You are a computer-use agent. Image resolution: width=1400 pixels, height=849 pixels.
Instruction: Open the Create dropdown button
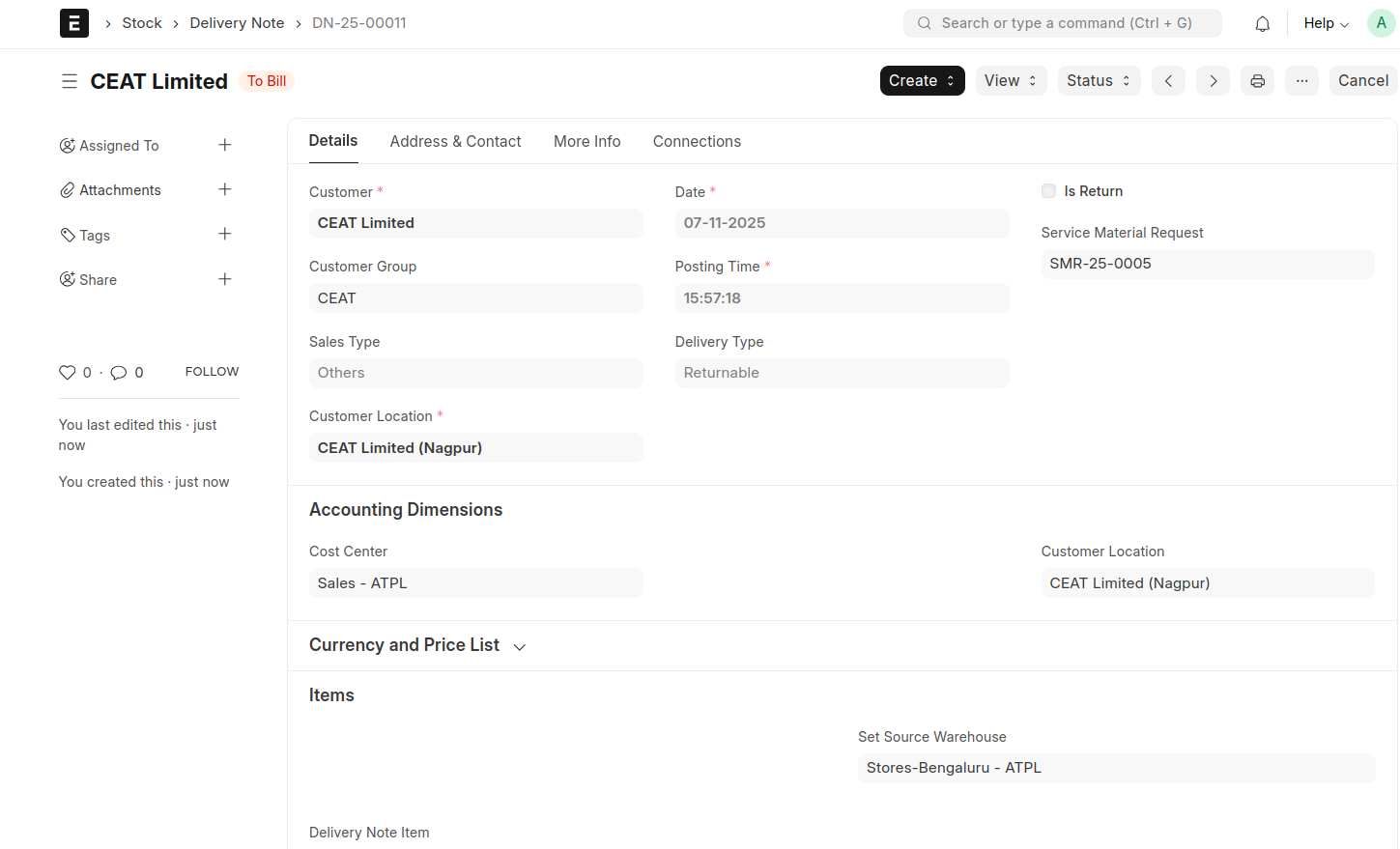point(922,81)
